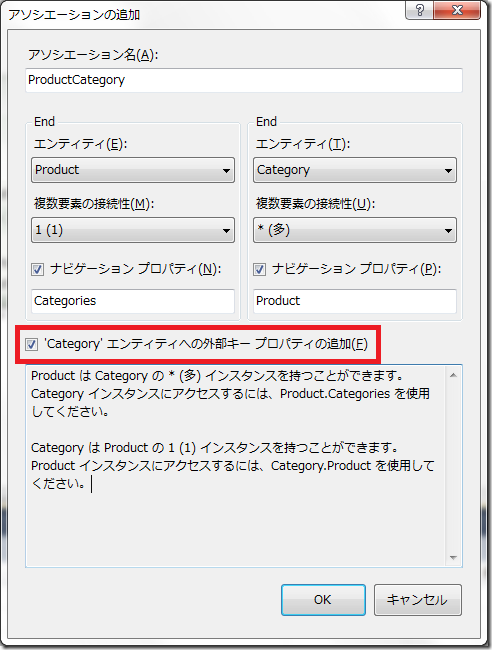Image resolution: width=492 pixels, height=650 pixels.
Task: Open the 1 (1) multiplicity dropdown
Action: point(133,230)
